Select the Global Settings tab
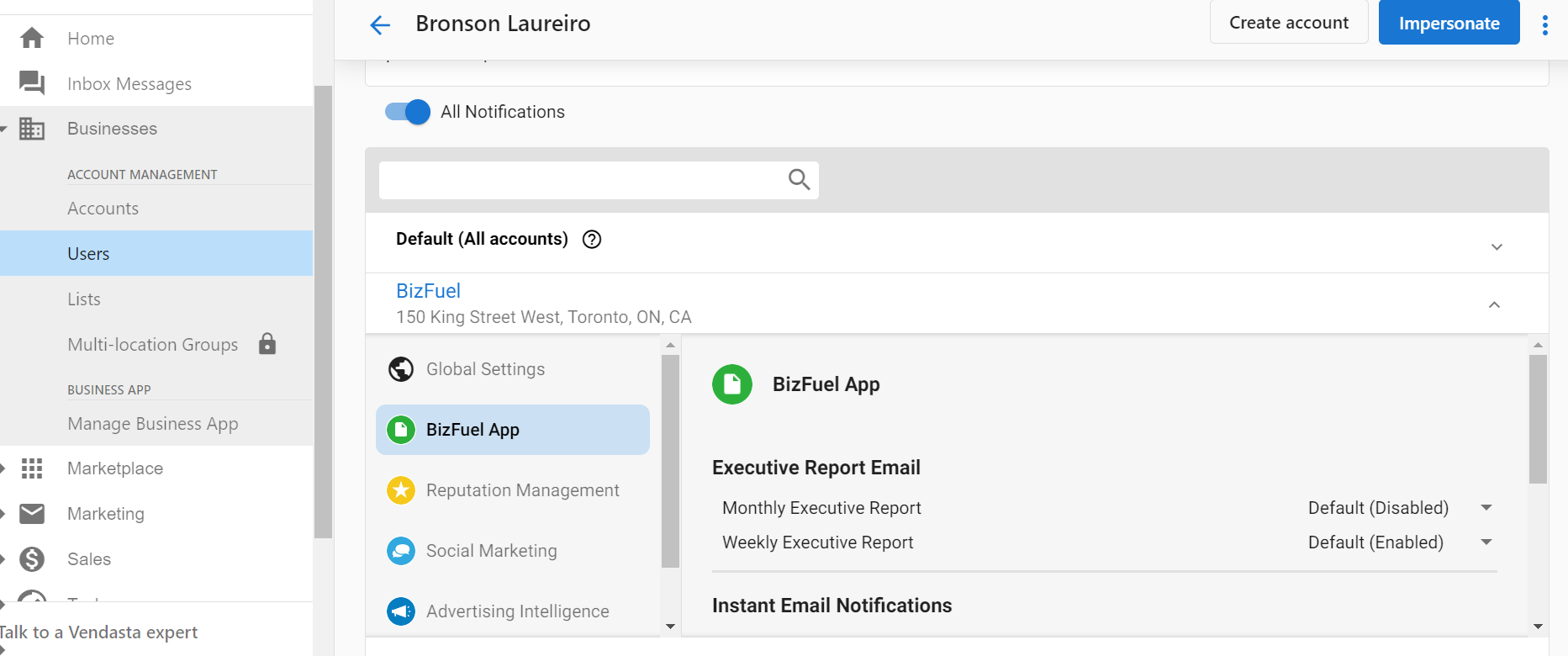The width and height of the screenshot is (1568, 656). (513, 369)
